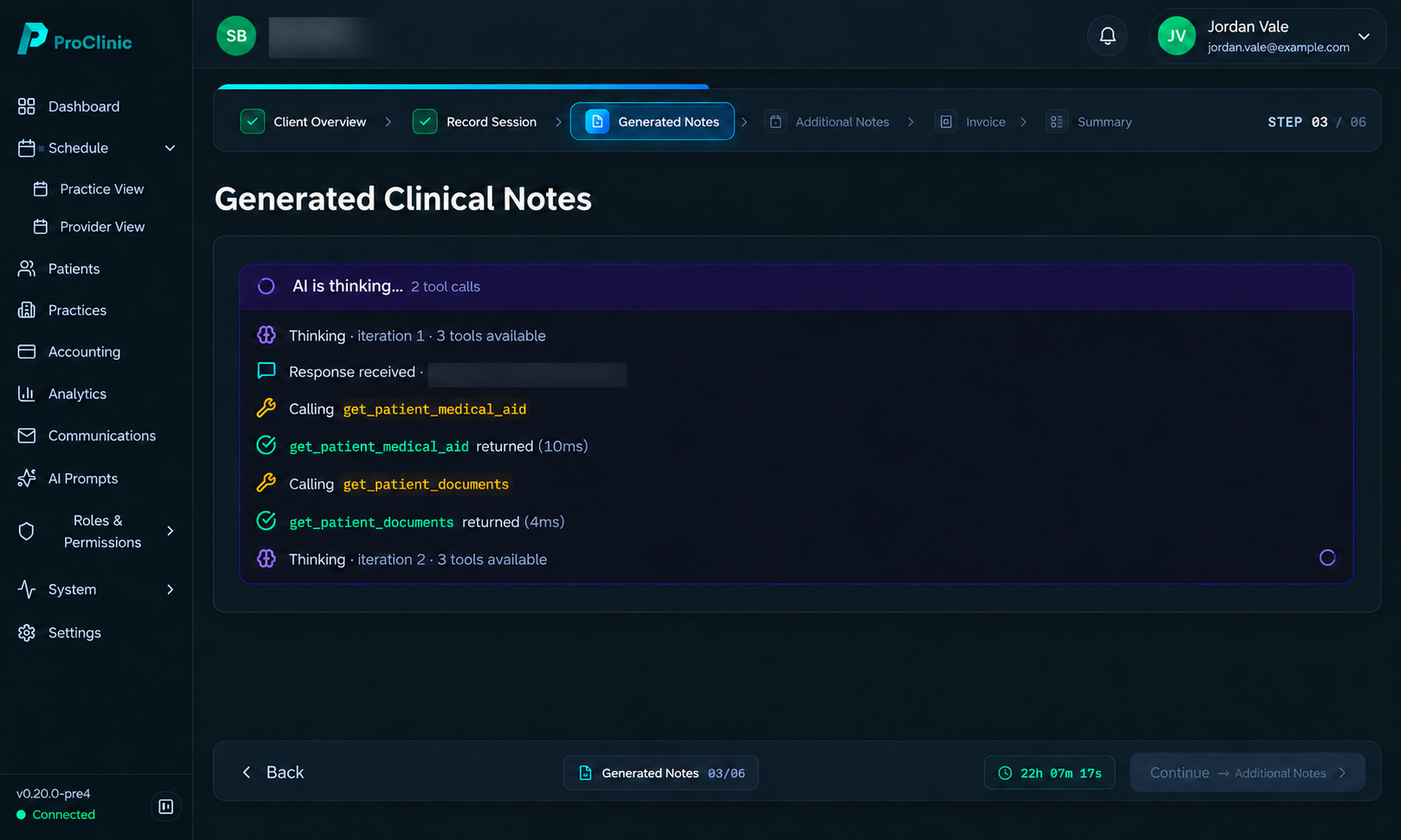Click the System activity pulse icon
The image size is (1401, 840).
27,590
